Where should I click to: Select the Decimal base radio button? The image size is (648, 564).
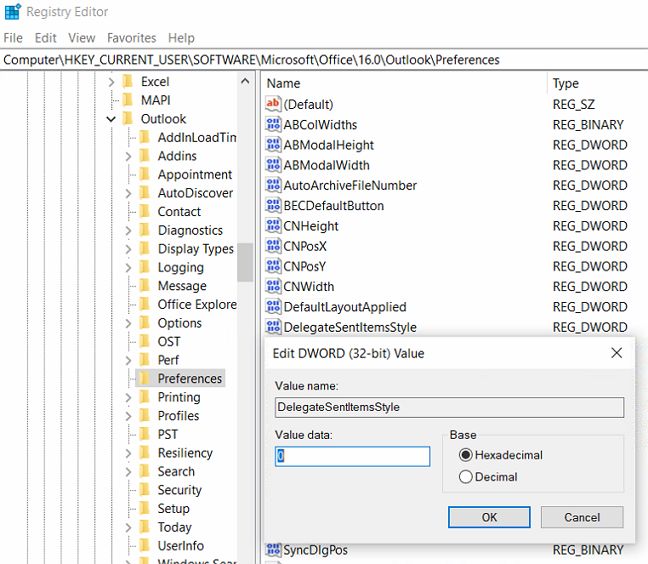click(465, 477)
